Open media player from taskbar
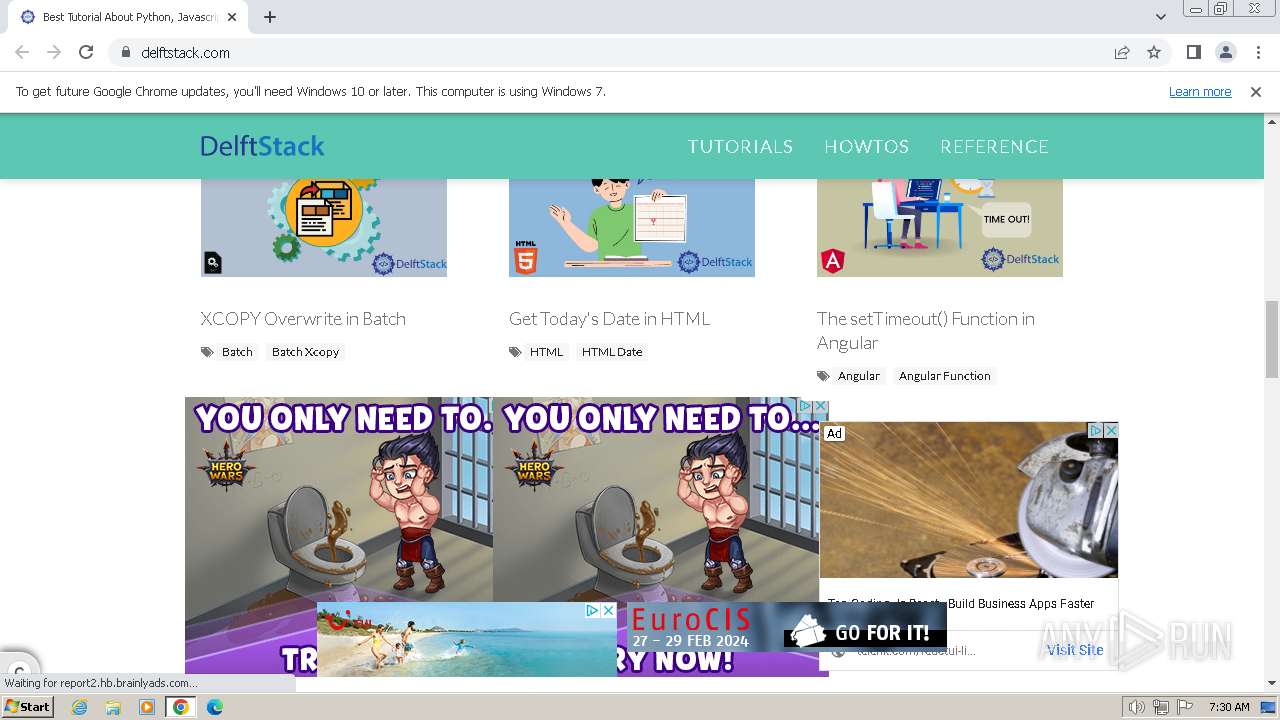 147,707
